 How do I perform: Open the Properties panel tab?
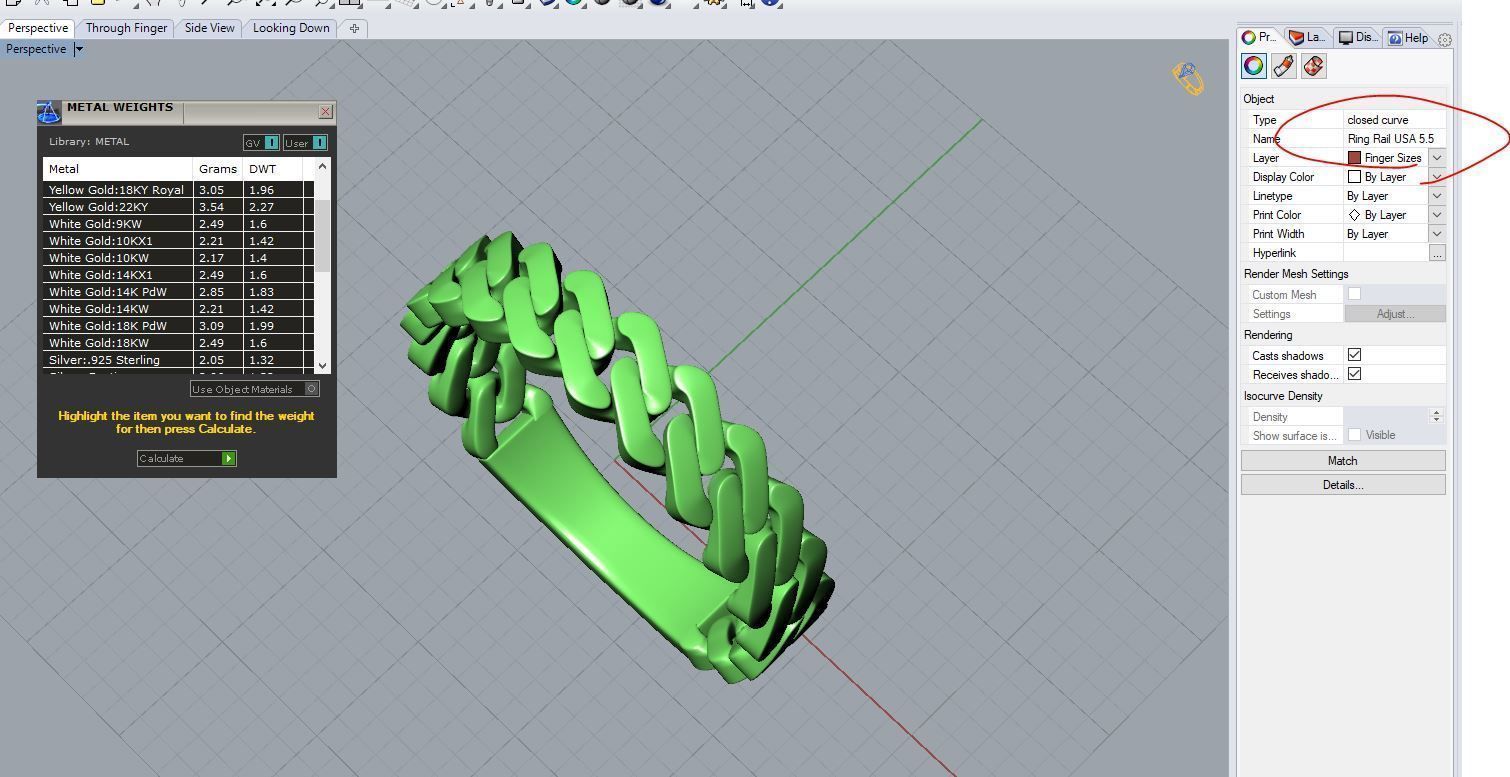coord(1259,37)
